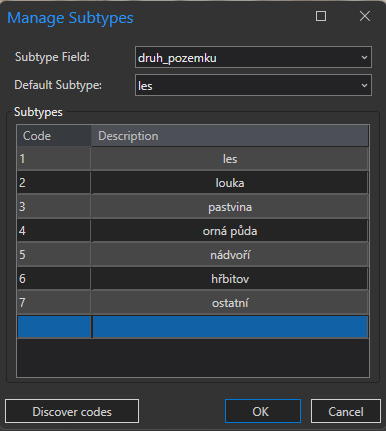The image size is (386, 431).
Task: Open the Subtype Field dropdown showing druh_pozemku
Action: click(x=253, y=57)
